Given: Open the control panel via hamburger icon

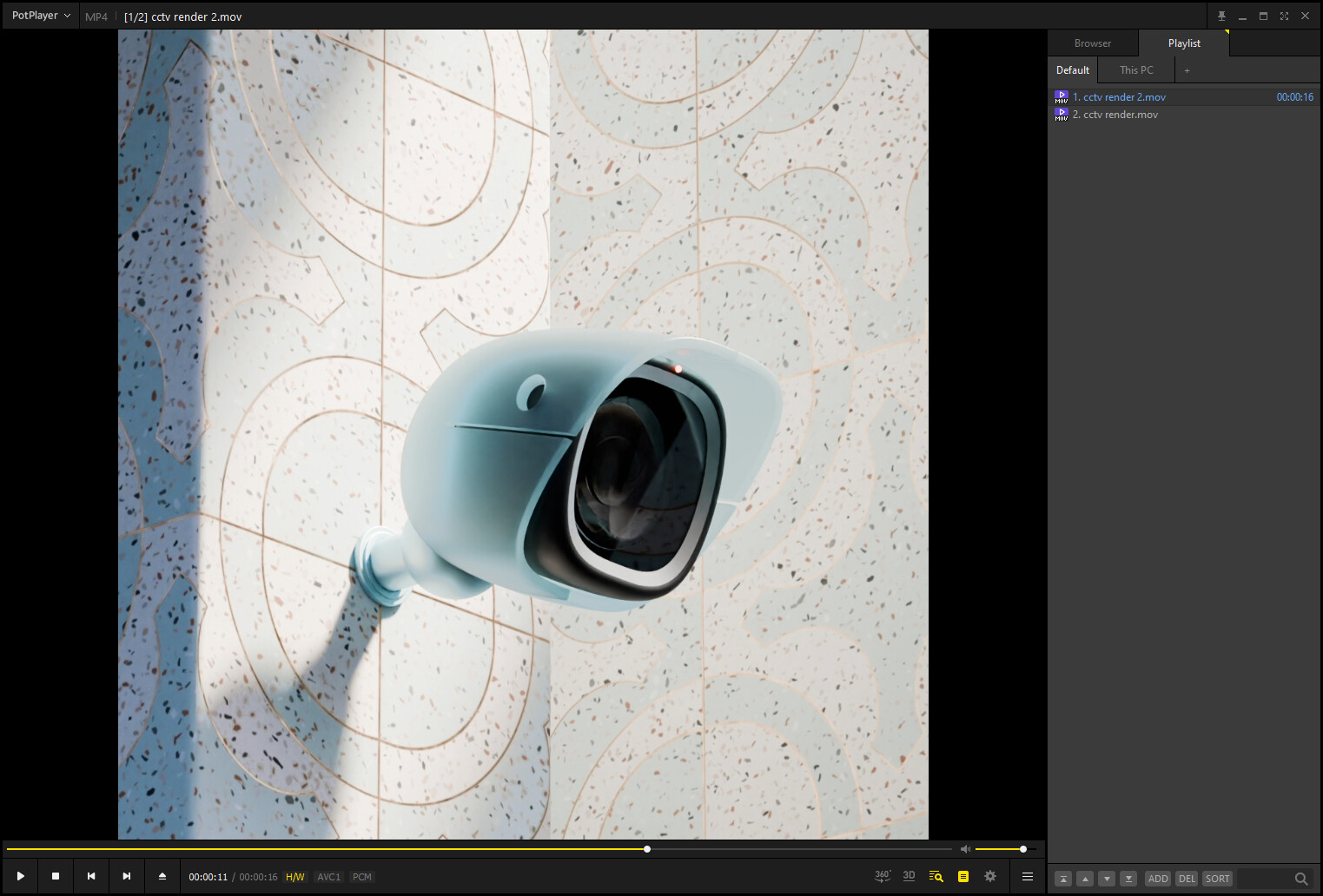Looking at the screenshot, I should pos(1028,876).
